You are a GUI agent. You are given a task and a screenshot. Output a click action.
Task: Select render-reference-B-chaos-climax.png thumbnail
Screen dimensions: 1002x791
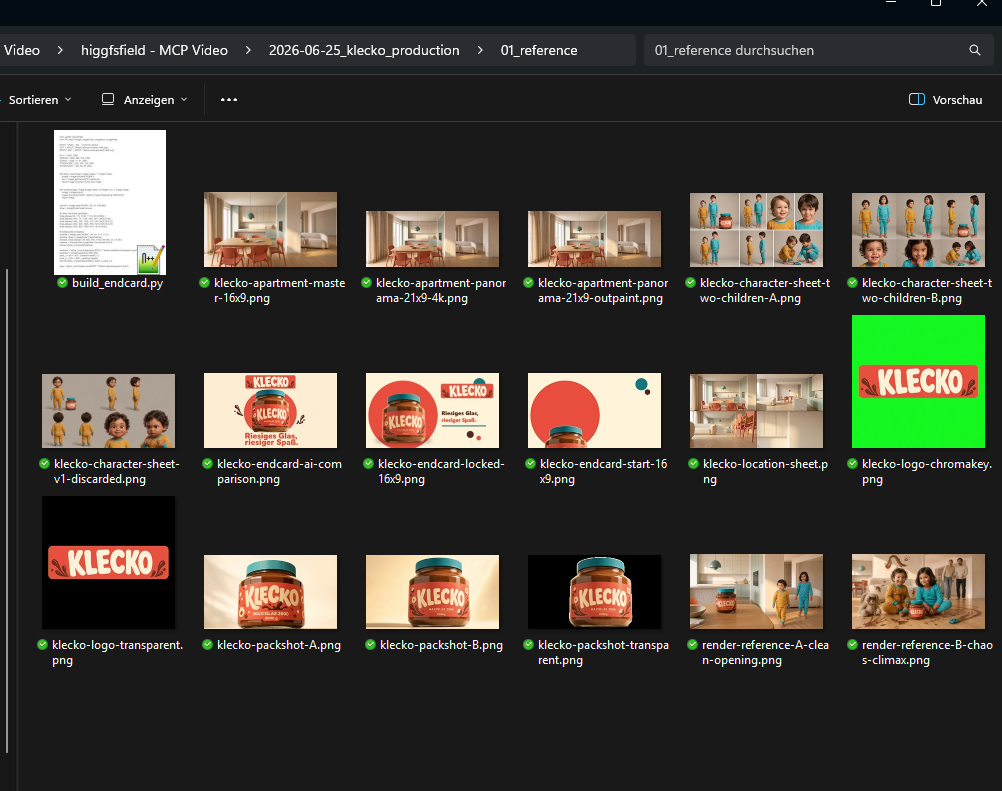918,592
